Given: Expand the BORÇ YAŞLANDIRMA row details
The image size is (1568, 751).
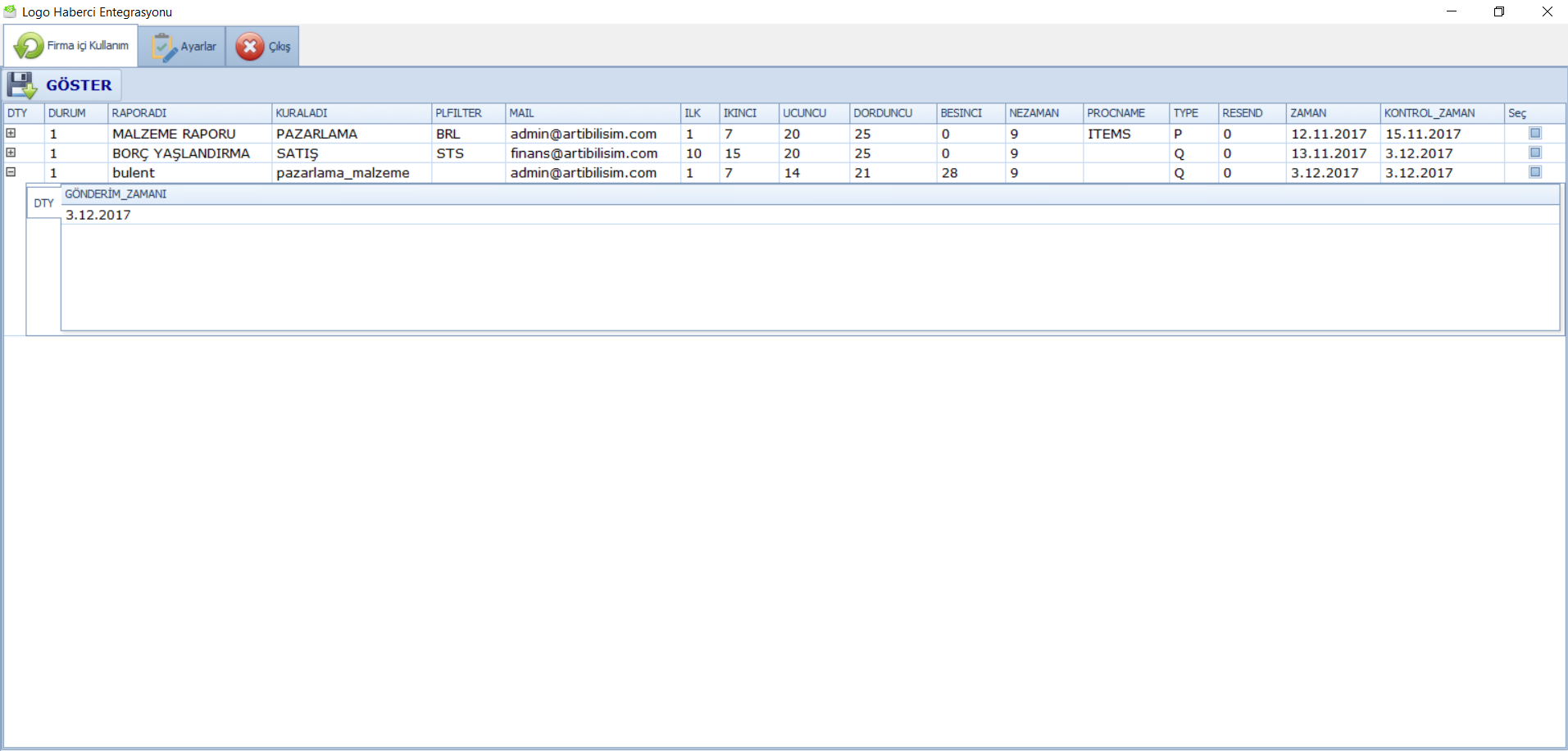Looking at the screenshot, I should [11, 152].
